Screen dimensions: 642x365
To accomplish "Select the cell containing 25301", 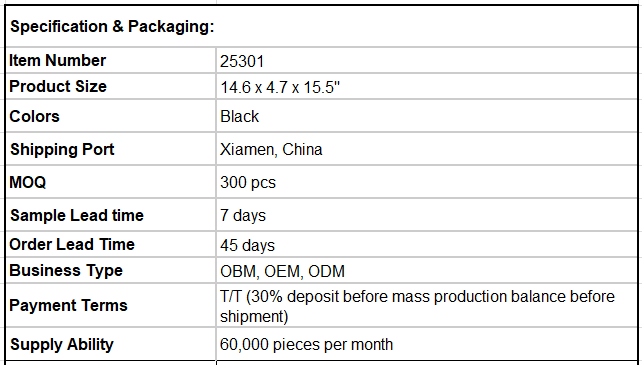I will pyautogui.click(x=427, y=60).
